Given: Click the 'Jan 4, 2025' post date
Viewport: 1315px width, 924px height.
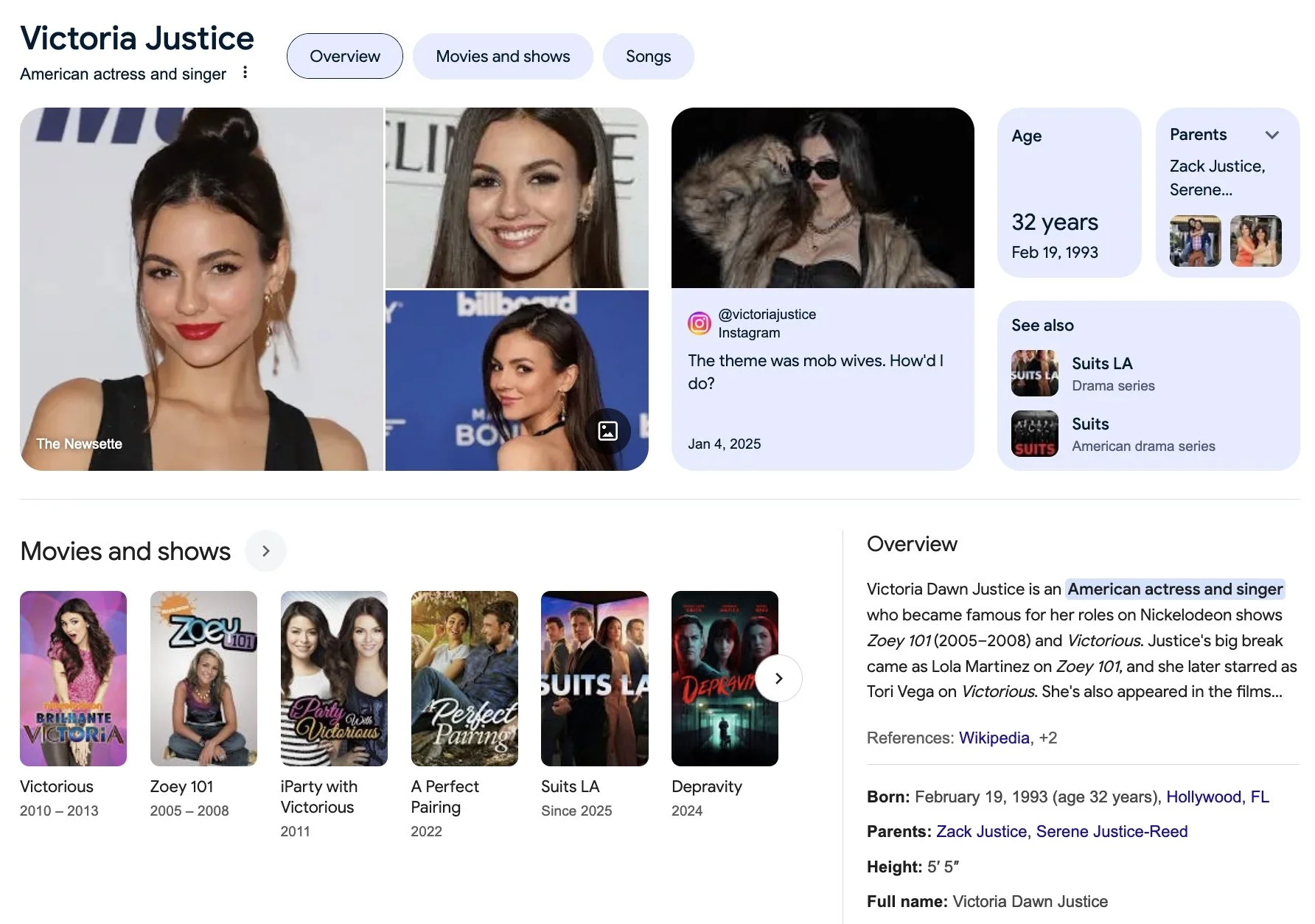Looking at the screenshot, I should pos(724,444).
